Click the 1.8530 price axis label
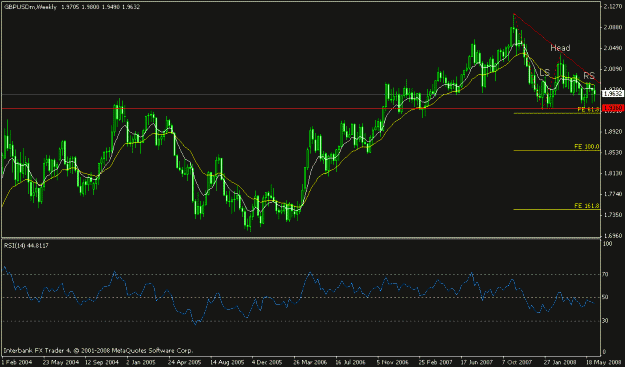The image size is (625, 367). 613,152
